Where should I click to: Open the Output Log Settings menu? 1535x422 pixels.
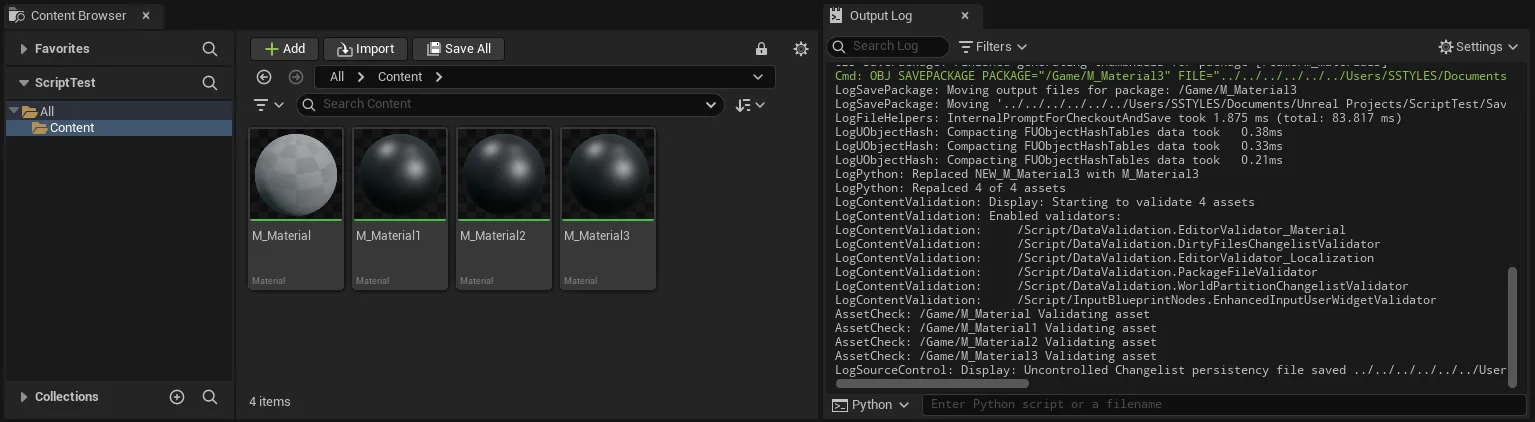click(1478, 47)
